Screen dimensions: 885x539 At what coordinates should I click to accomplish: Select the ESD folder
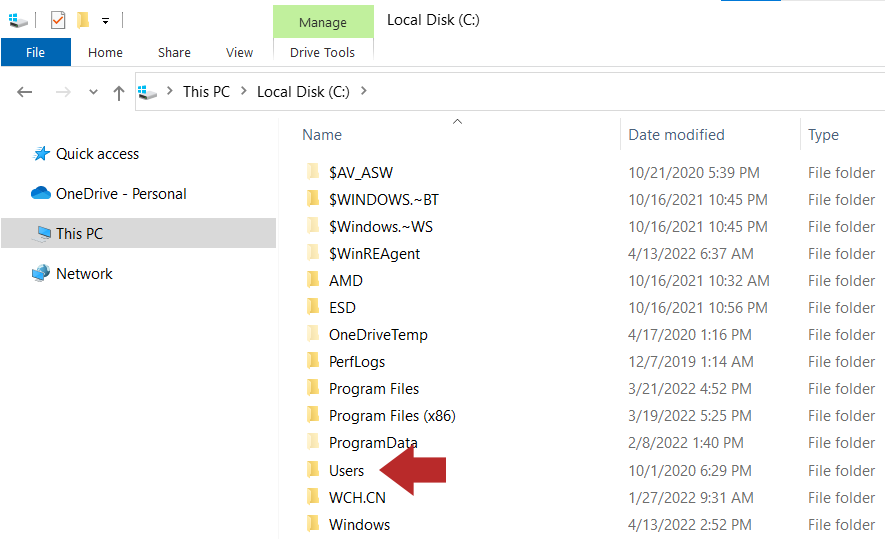342,308
